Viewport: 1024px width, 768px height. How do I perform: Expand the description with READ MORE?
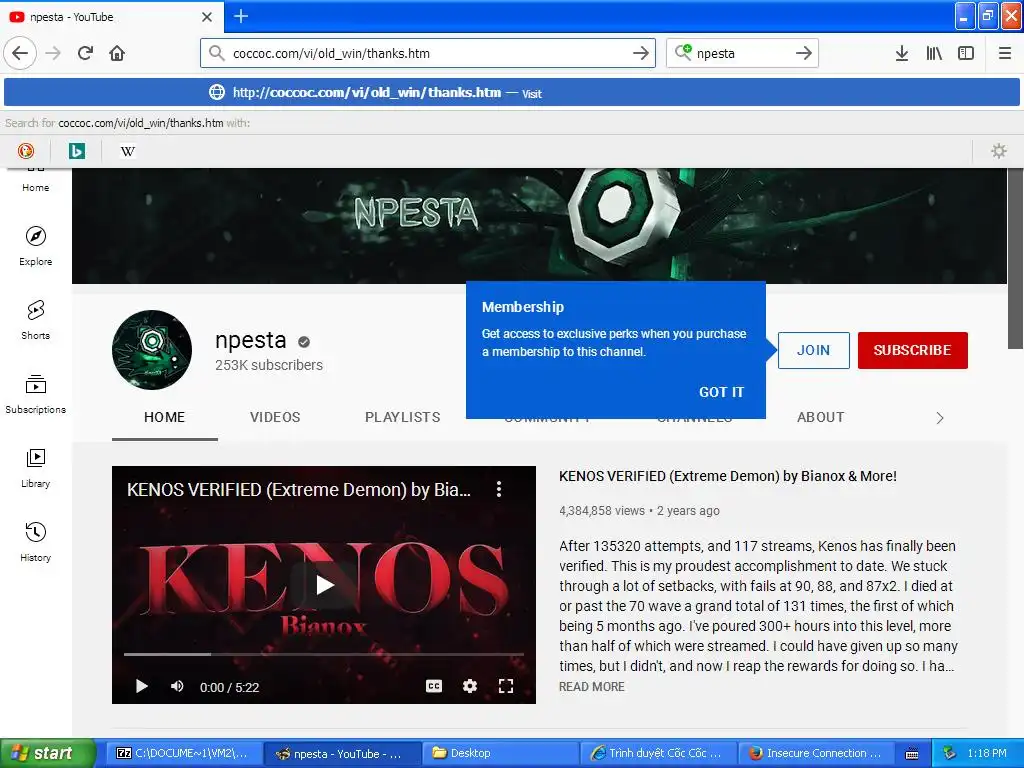click(592, 686)
